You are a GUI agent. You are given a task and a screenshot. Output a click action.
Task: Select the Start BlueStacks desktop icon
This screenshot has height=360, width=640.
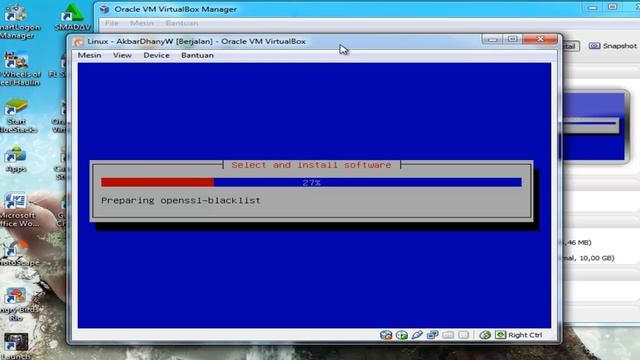pos(18,116)
